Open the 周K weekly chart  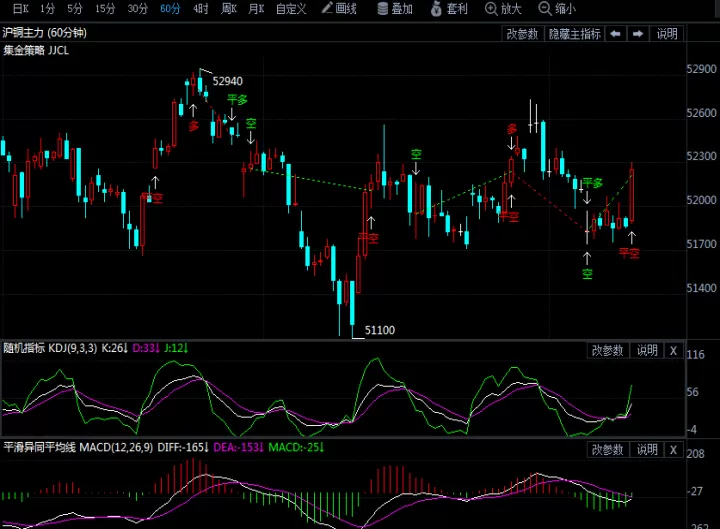click(229, 8)
